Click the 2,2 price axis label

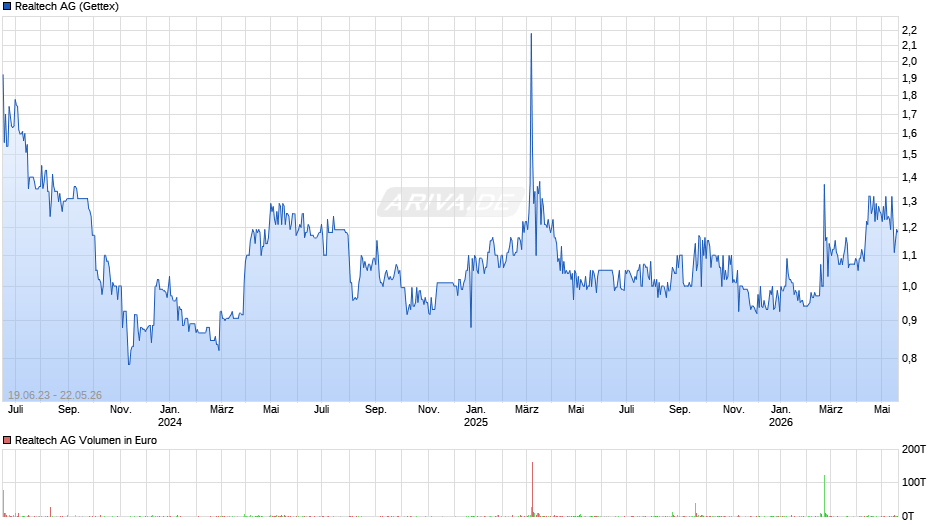pos(909,30)
